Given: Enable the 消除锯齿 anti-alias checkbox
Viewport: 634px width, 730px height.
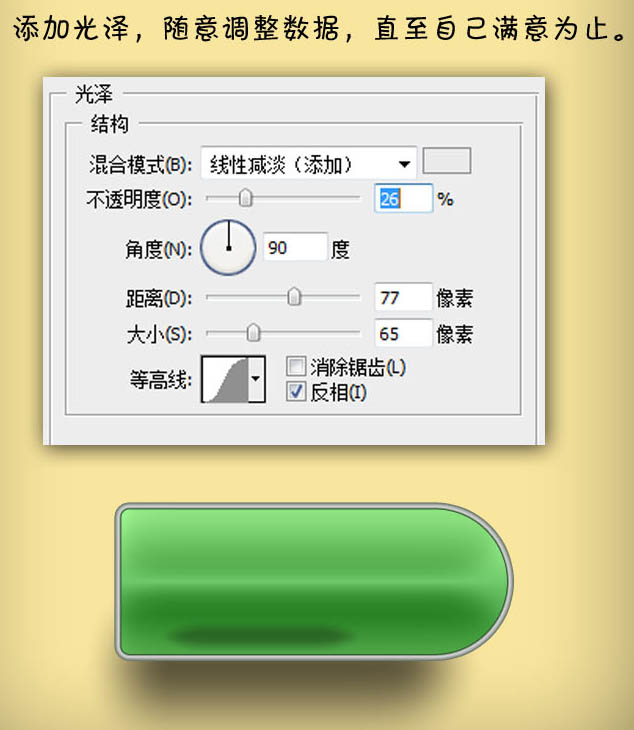Looking at the screenshot, I should tap(296, 366).
